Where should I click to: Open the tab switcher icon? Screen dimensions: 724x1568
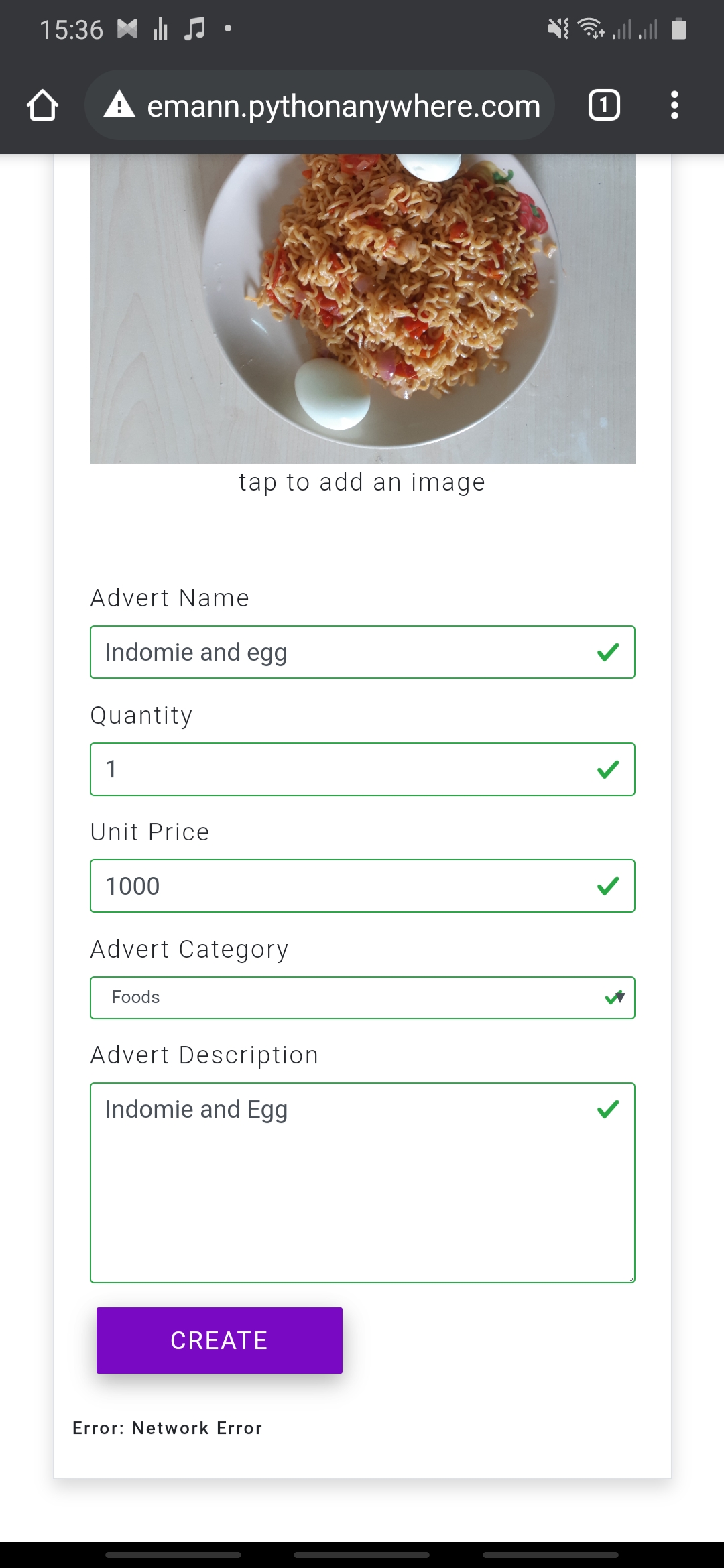[604, 106]
